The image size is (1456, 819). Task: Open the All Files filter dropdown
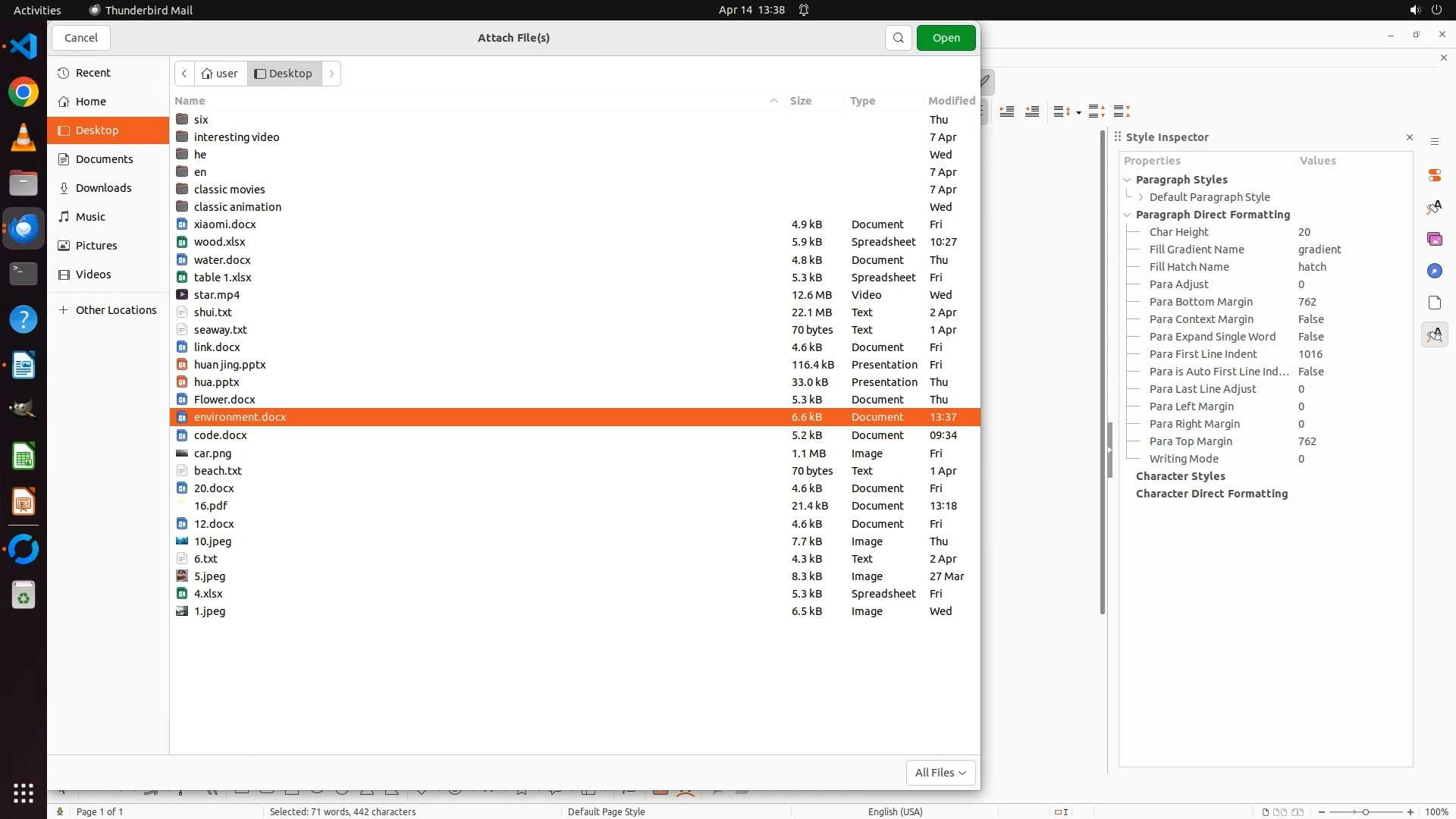[x=940, y=772]
